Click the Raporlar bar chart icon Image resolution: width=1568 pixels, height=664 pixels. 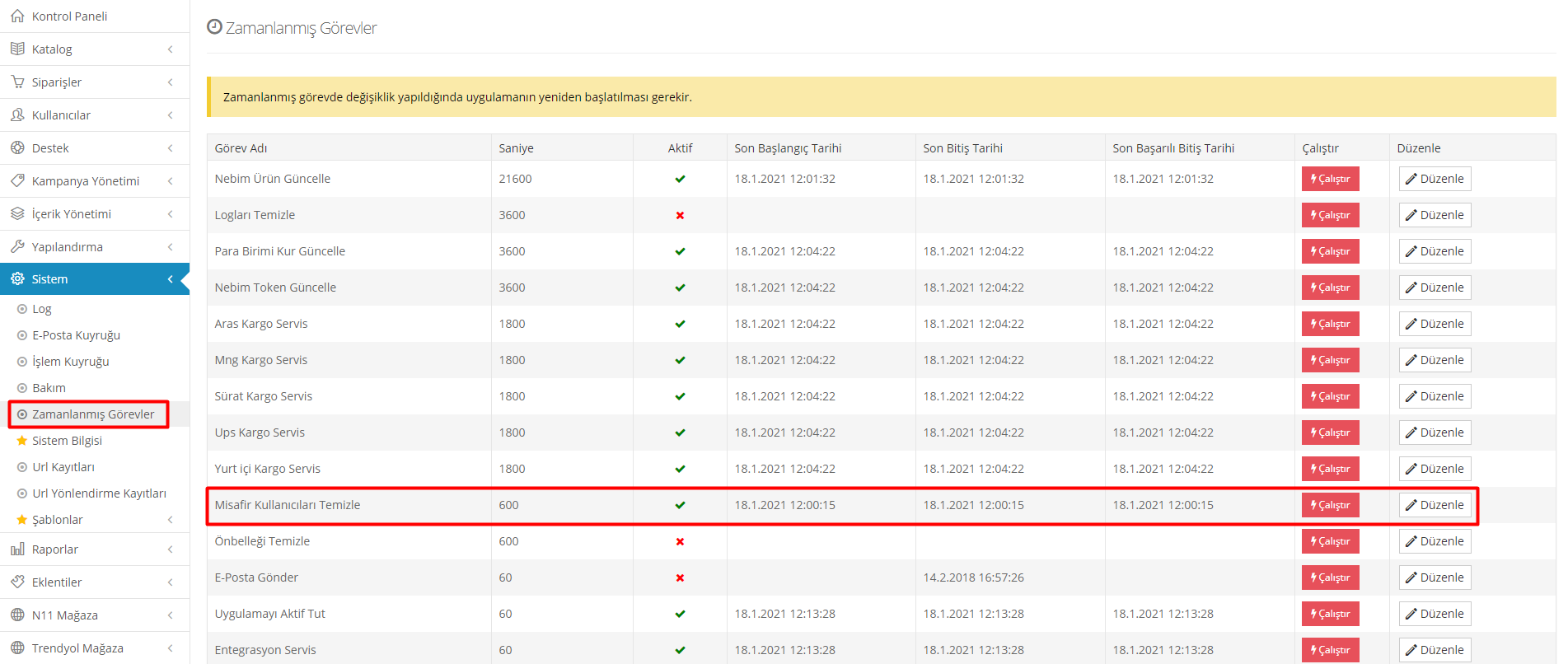pyautogui.click(x=17, y=549)
